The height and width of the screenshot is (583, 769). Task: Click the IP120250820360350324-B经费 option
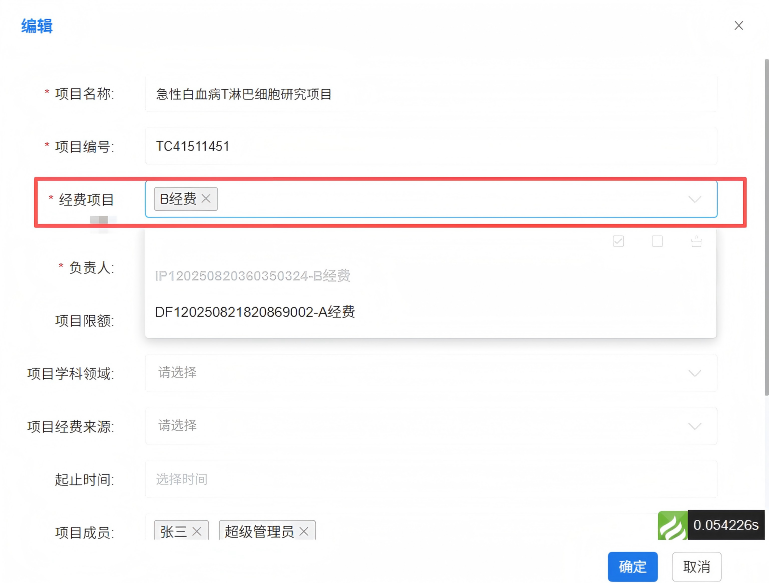pos(252,276)
